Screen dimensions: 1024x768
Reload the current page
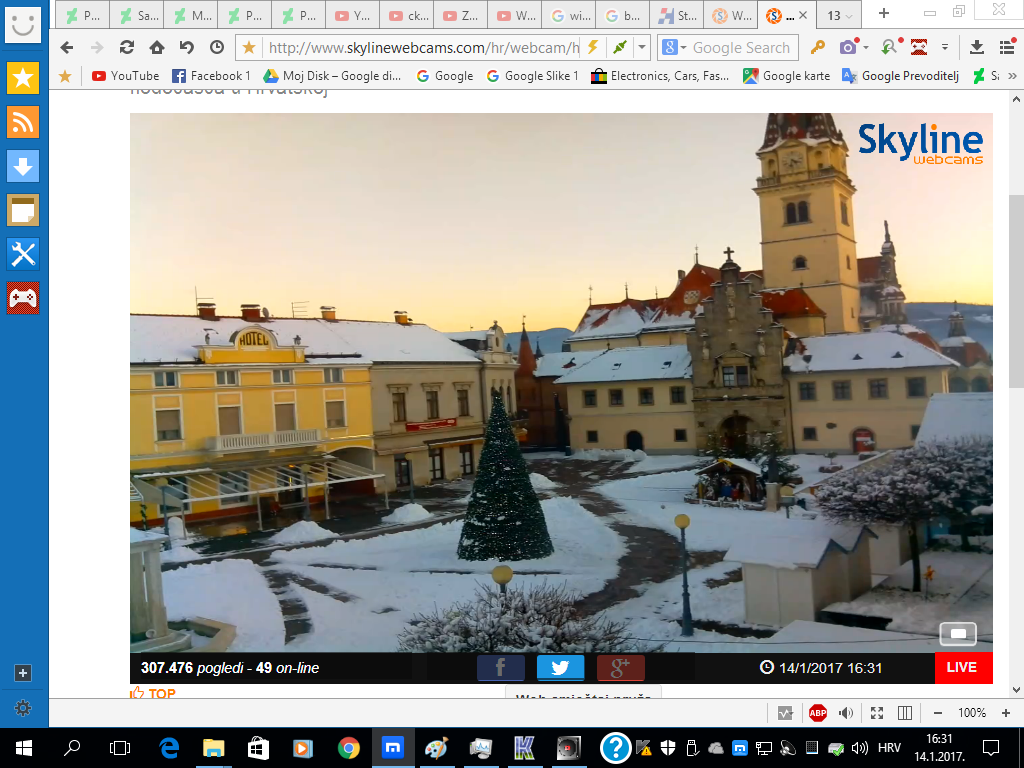[127, 47]
